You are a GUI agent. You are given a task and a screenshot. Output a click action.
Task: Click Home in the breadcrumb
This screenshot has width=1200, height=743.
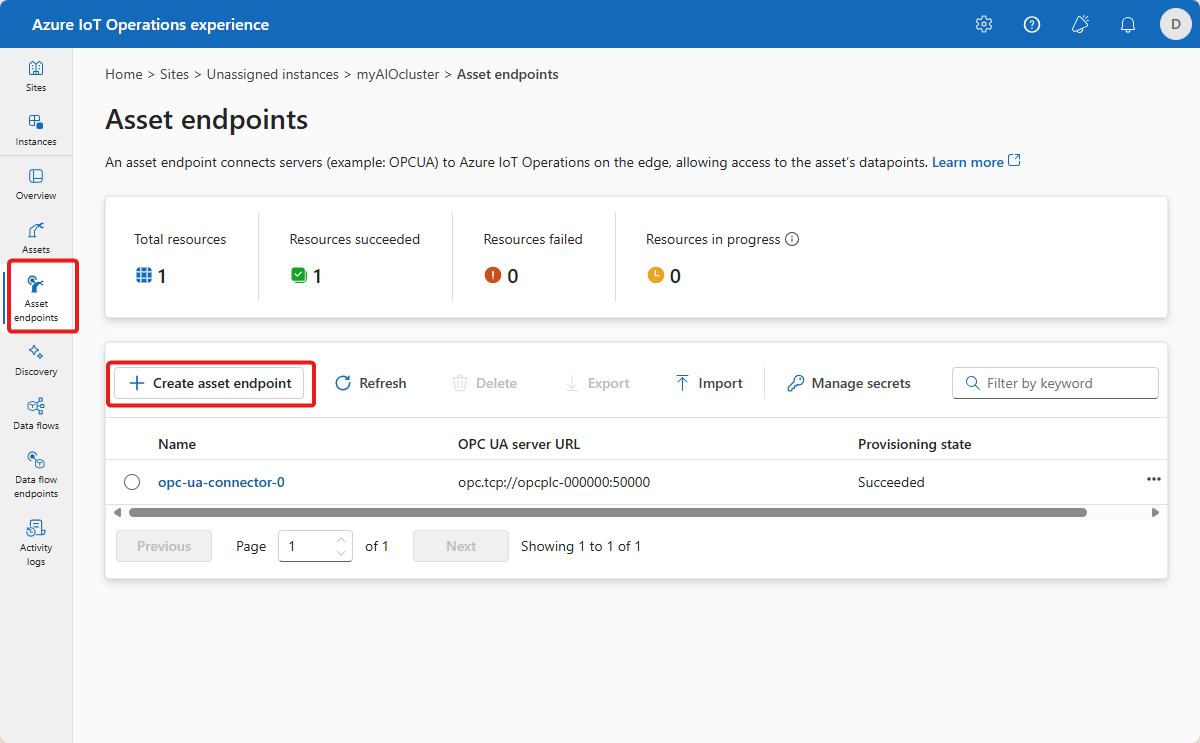(x=124, y=74)
